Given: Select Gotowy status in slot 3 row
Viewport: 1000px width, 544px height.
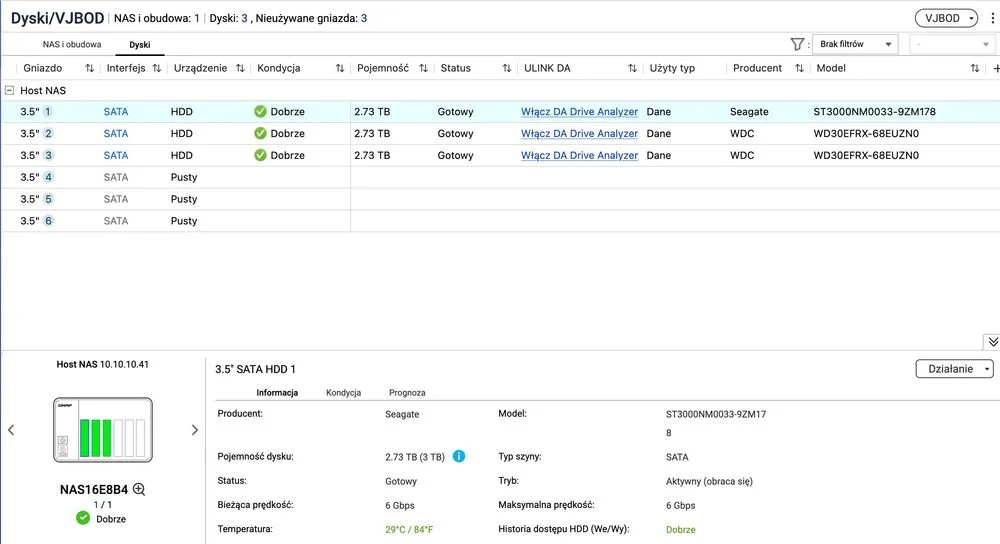Looking at the screenshot, I should tap(455, 155).
